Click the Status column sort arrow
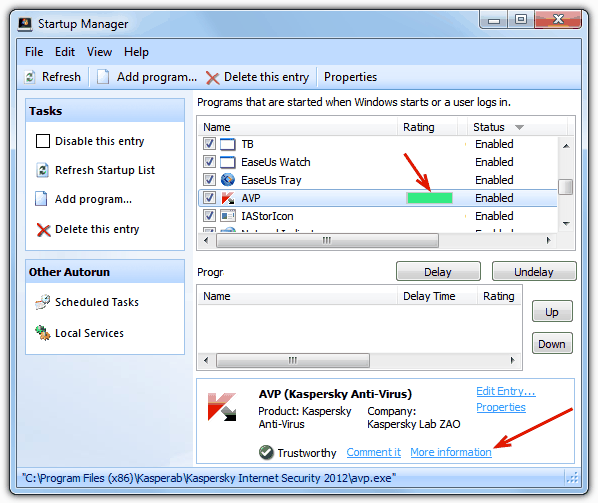This screenshot has width=598, height=503. pos(519,127)
